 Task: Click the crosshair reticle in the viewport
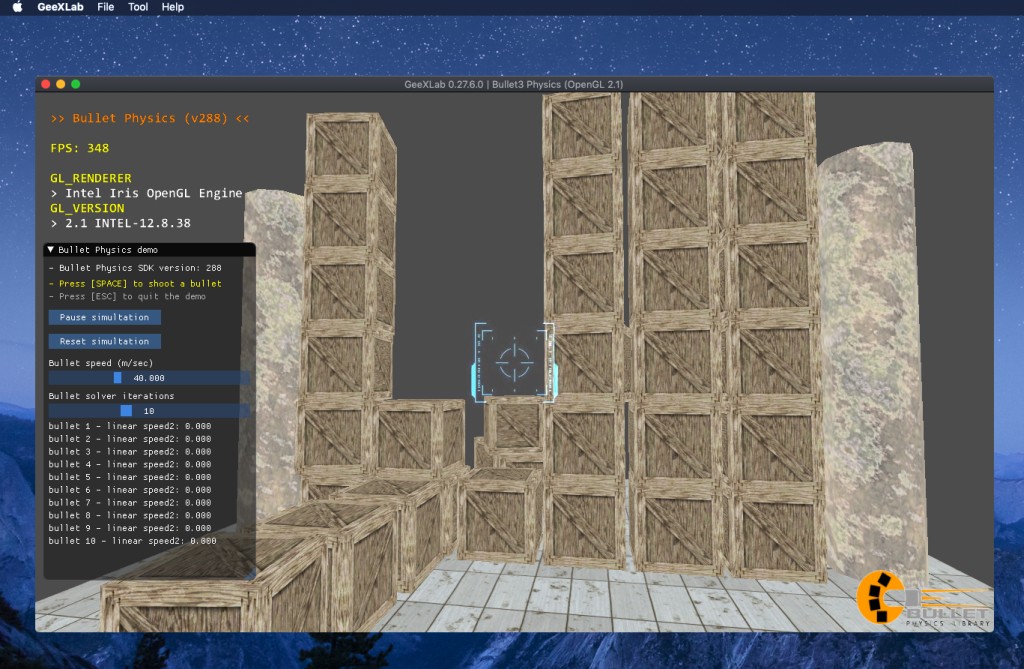click(514, 361)
